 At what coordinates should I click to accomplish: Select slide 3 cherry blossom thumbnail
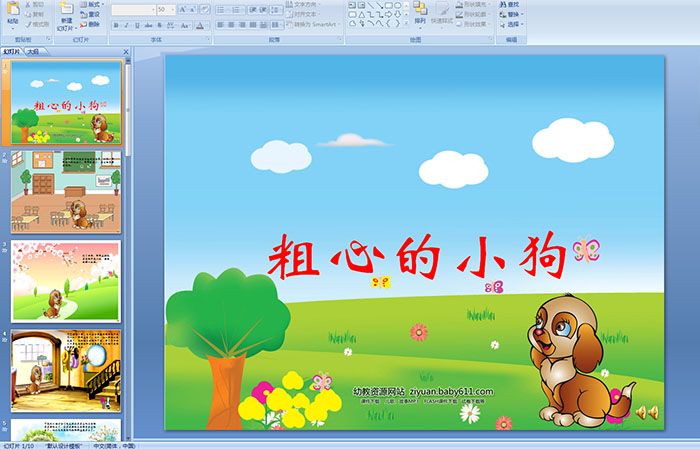pos(66,281)
